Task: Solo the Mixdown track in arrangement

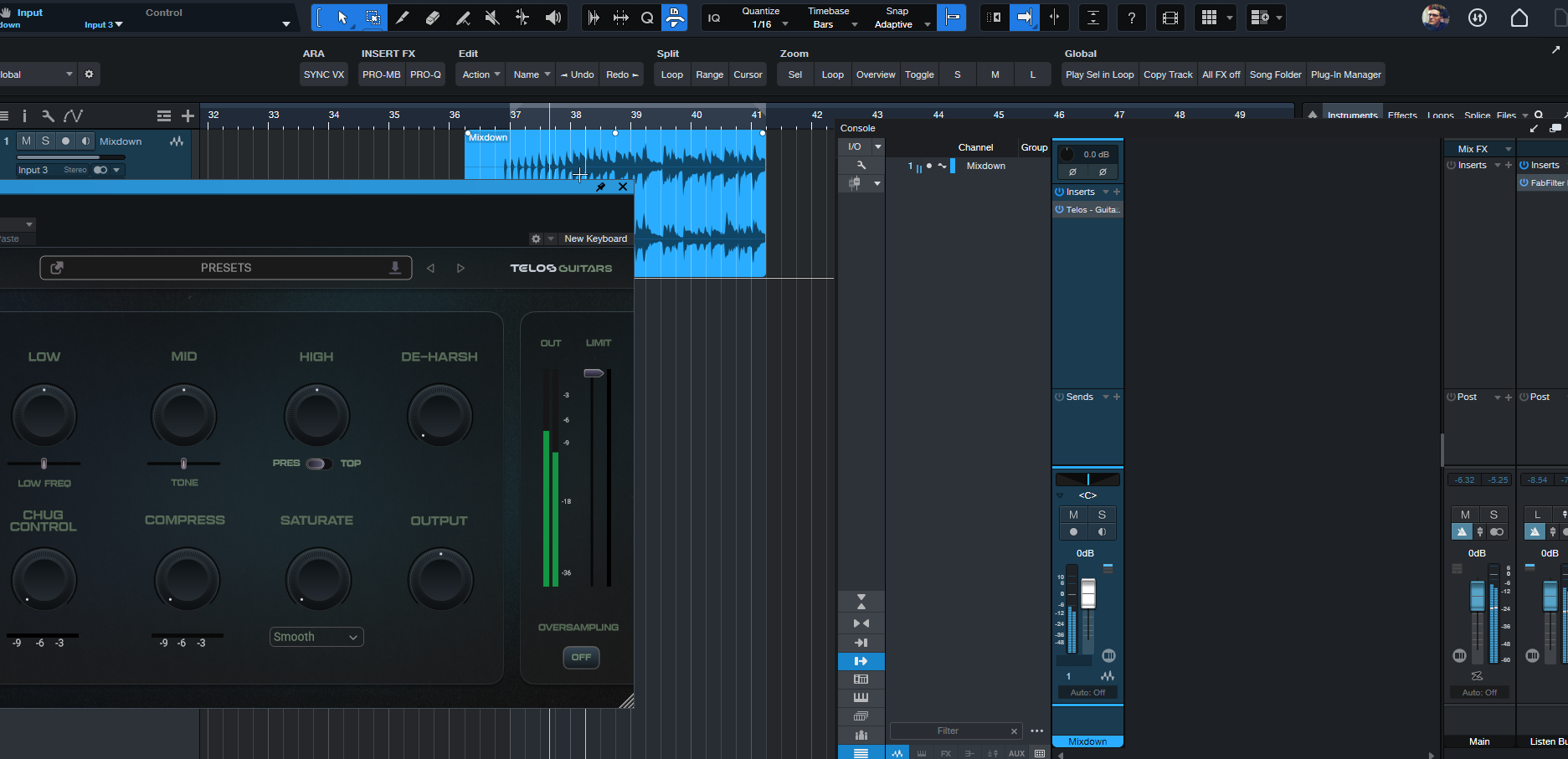Action: click(46, 141)
